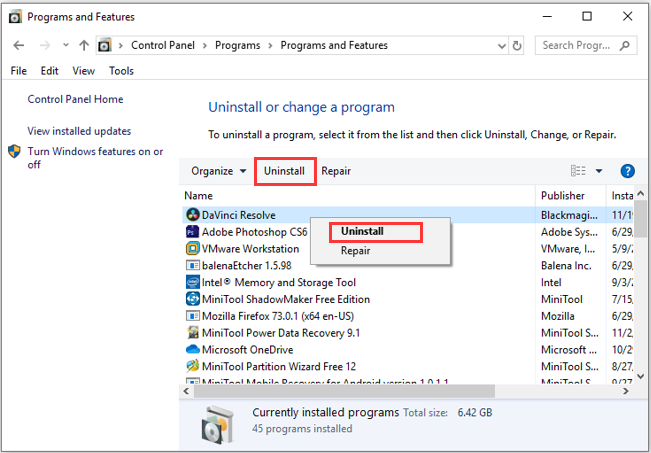Click the DaVinci Resolve icon
The image size is (651, 453).
coord(193,215)
